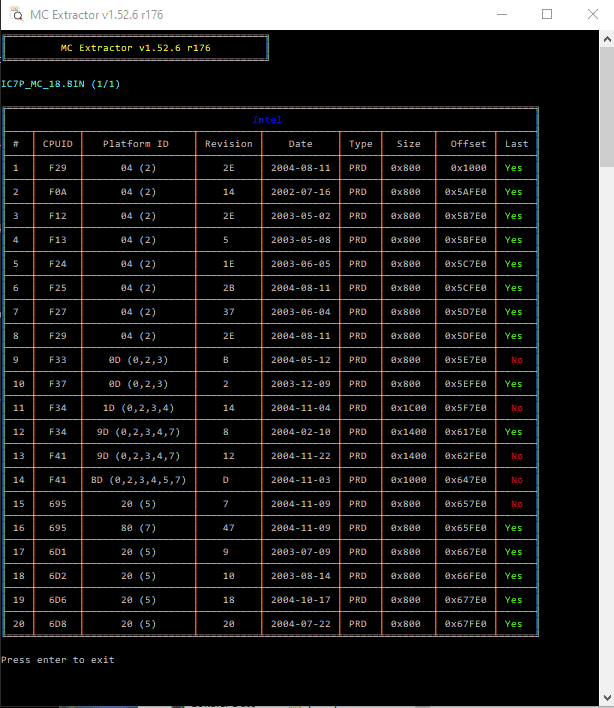The image size is (614, 708).
Task: Click date 2003-05-02
Action: click(x=300, y=216)
